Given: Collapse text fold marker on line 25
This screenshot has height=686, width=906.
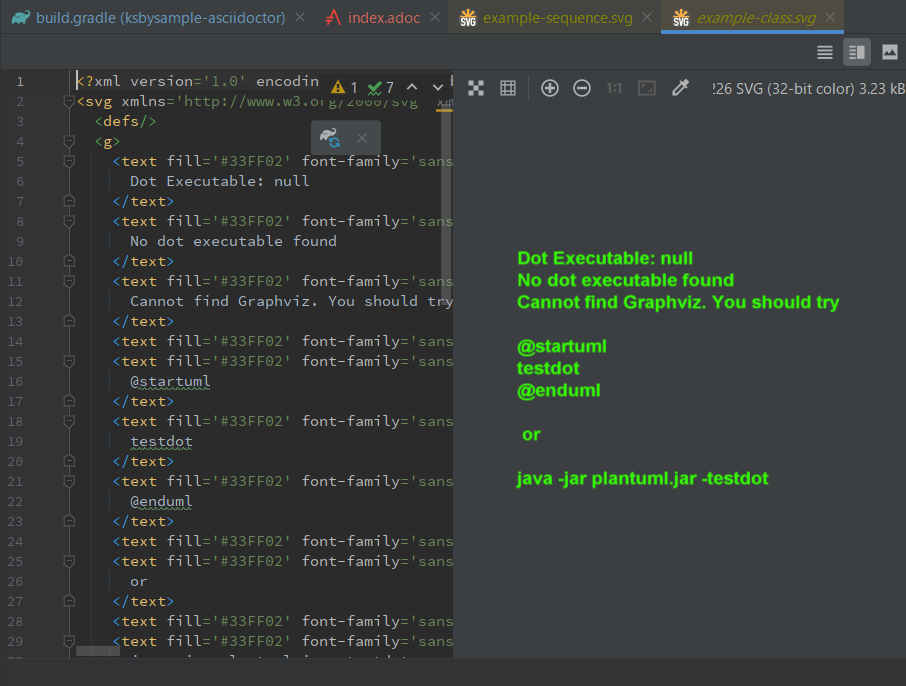Looking at the screenshot, I should coord(69,561).
